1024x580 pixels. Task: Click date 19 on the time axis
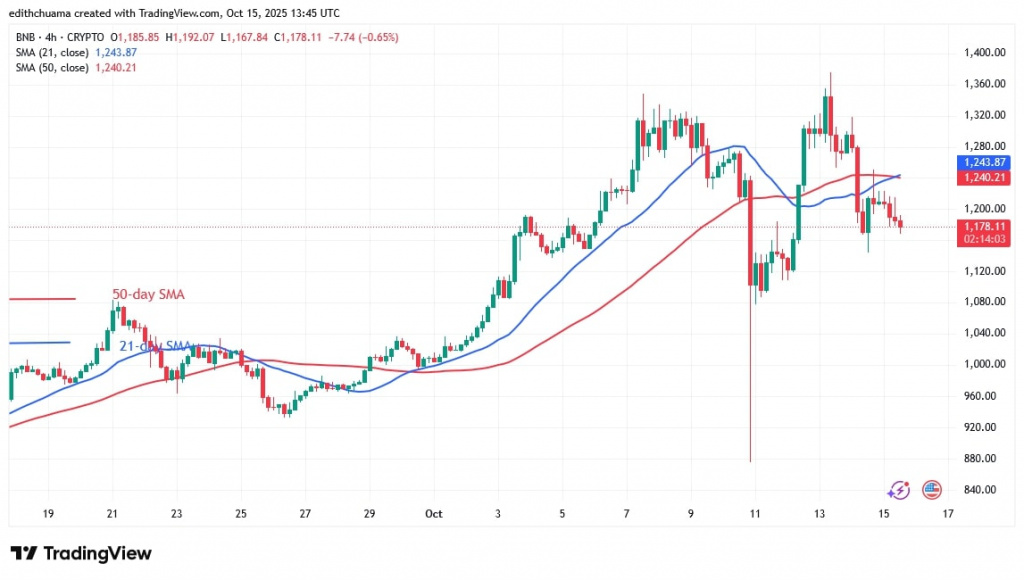(50, 514)
